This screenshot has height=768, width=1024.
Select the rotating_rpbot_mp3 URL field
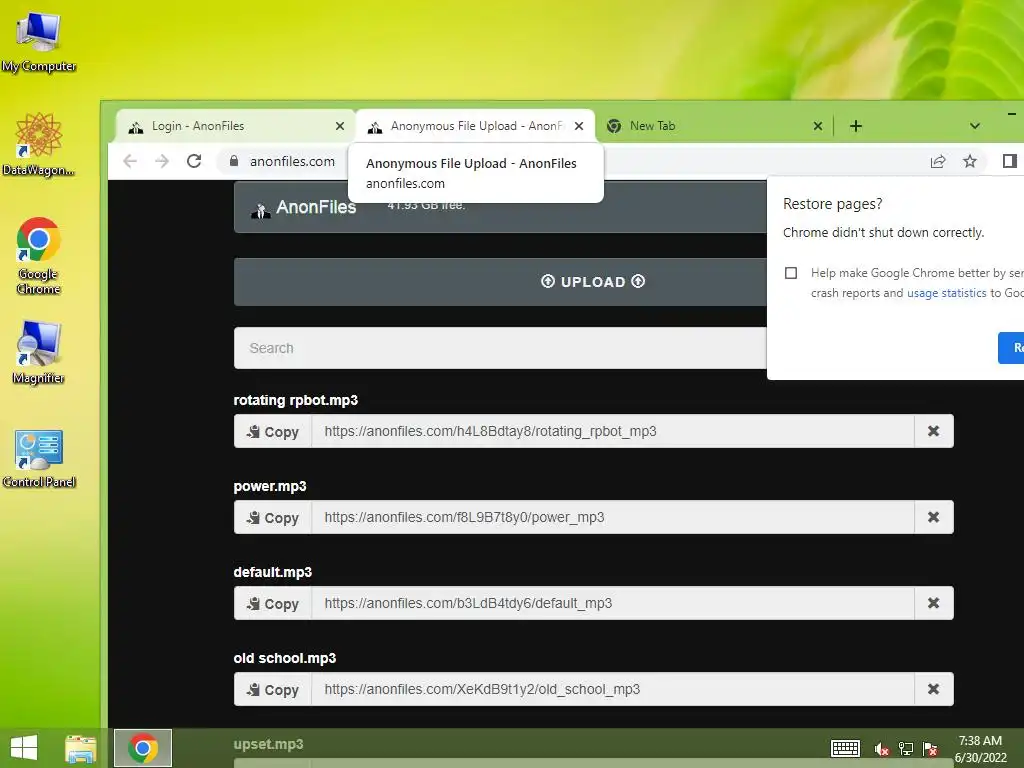(613, 432)
